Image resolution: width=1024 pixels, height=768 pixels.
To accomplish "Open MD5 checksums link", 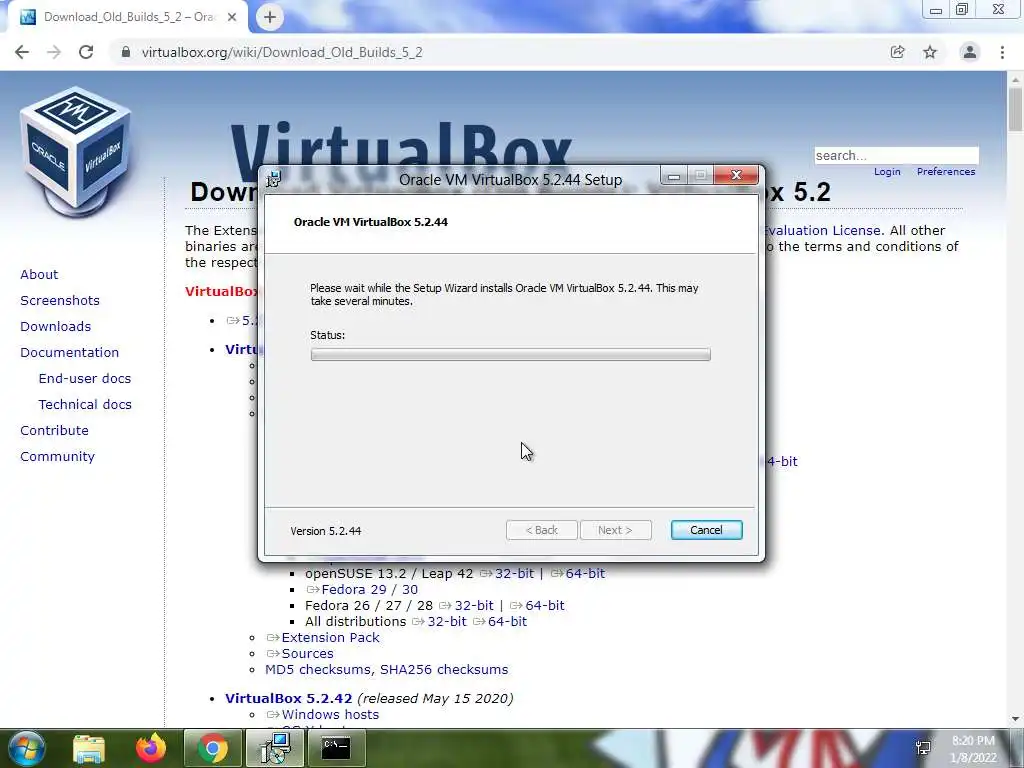I will 319,669.
